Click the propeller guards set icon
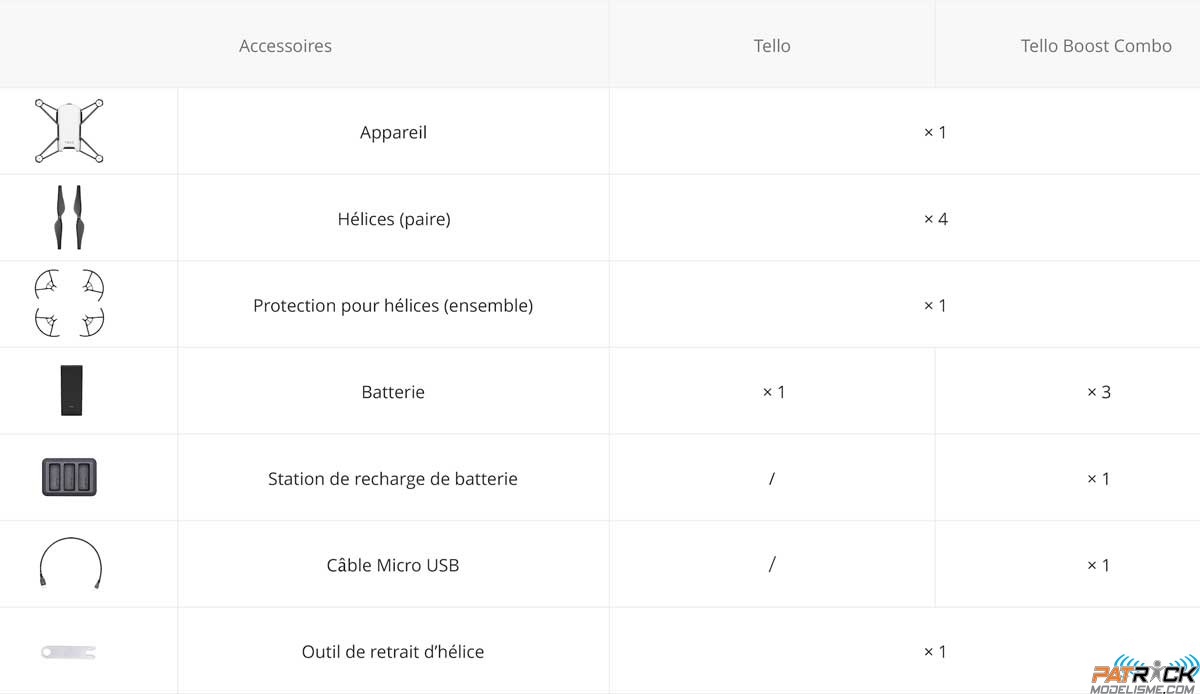This screenshot has width=1200, height=694. click(69, 303)
